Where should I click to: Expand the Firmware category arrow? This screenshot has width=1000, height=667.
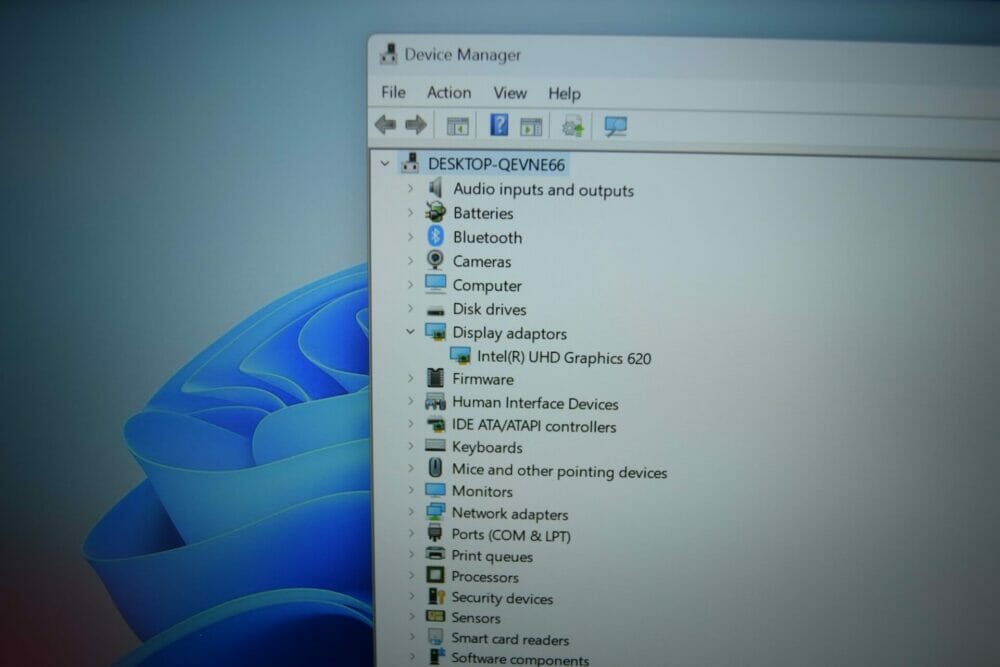click(x=411, y=378)
